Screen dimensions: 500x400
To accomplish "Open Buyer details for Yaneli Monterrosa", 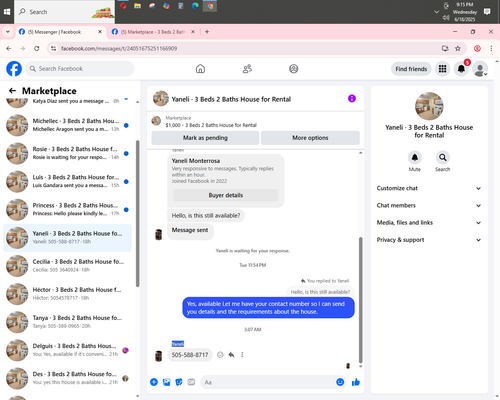I will (226, 195).
